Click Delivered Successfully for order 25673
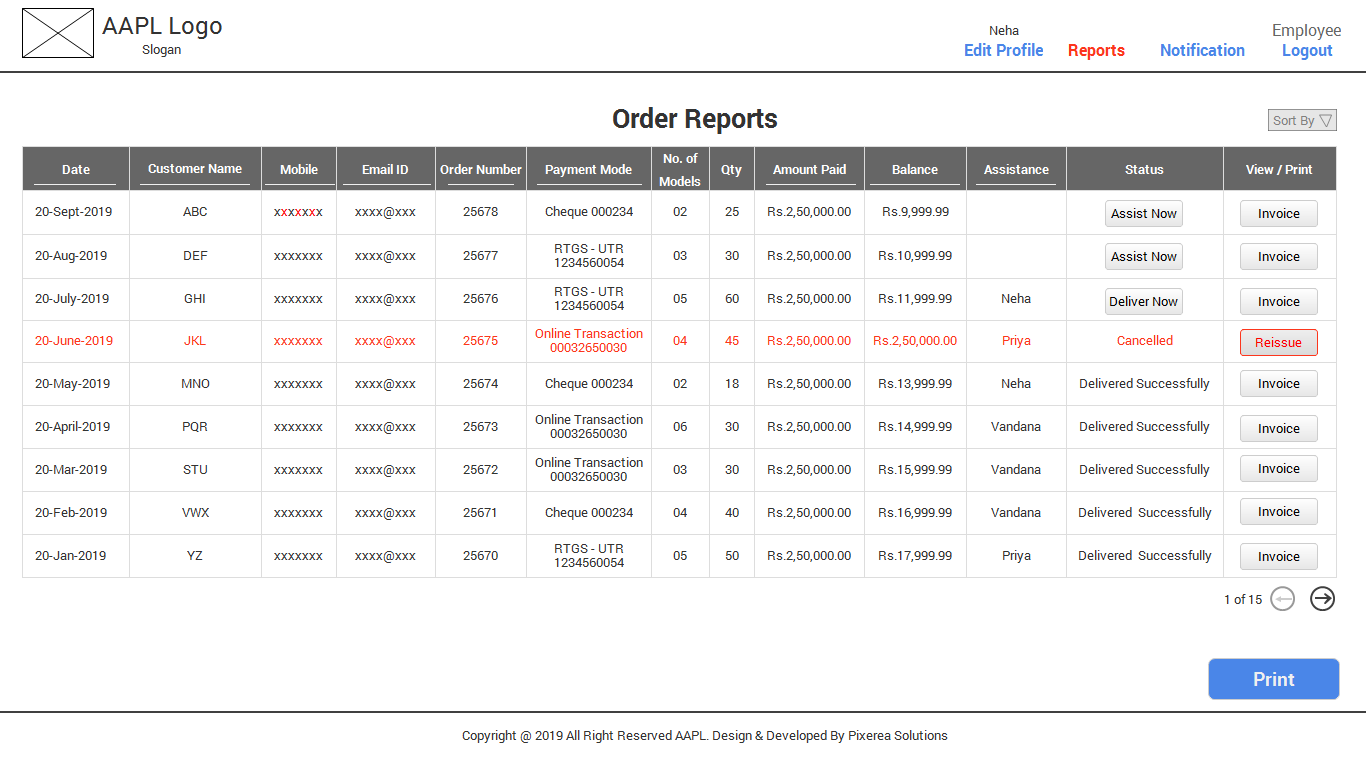This screenshot has height=758, width=1366. pos(1144,427)
